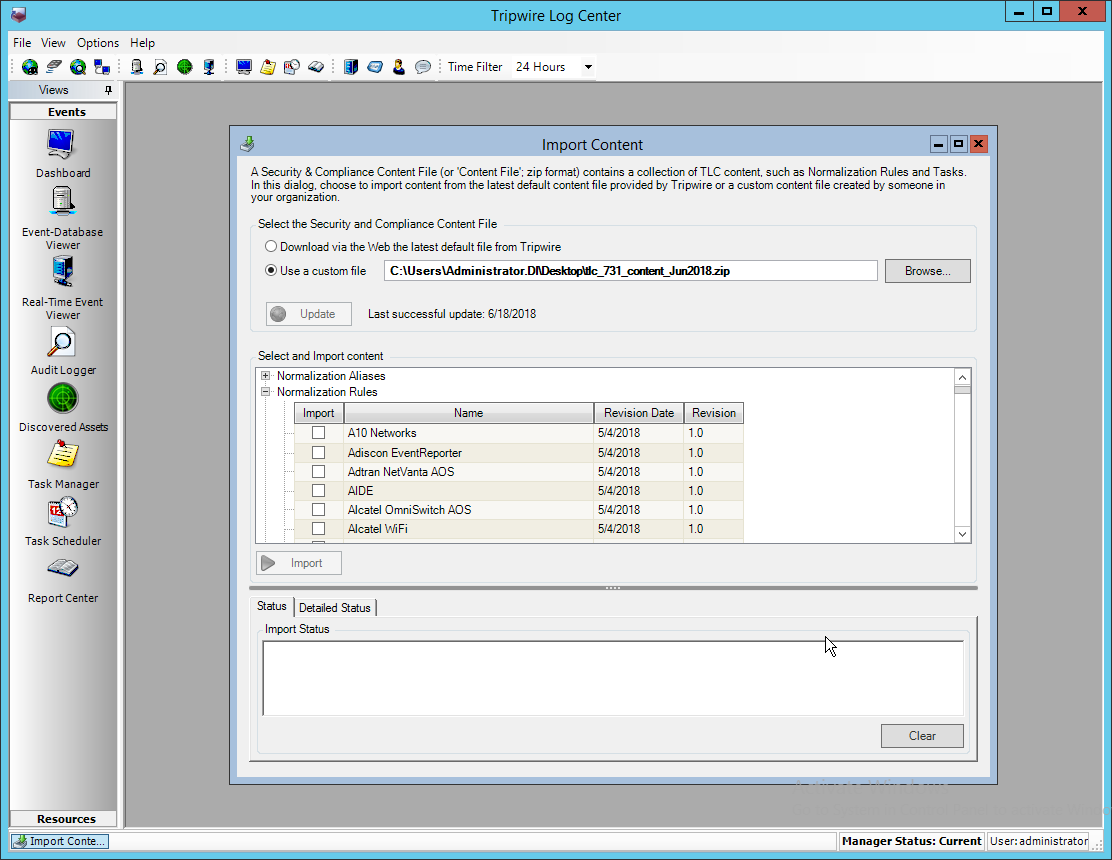
Task: Click the blue server tower toolbar icon
Action: pyautogui.click(x=350, y=67)
